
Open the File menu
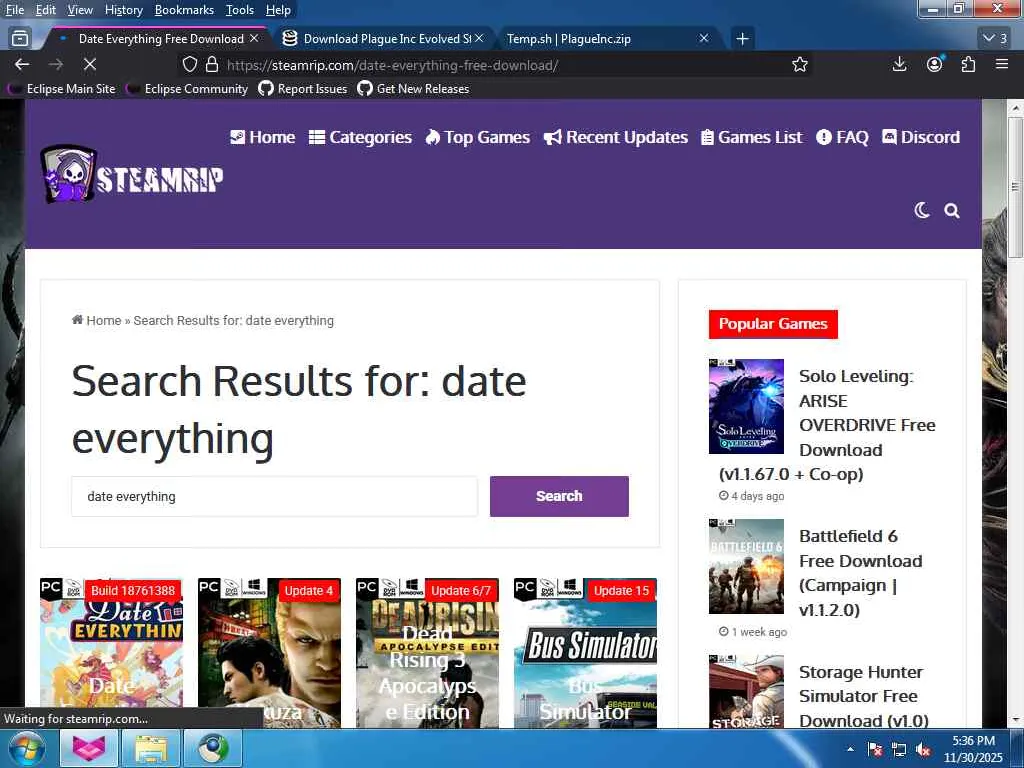tap(14, 10)
